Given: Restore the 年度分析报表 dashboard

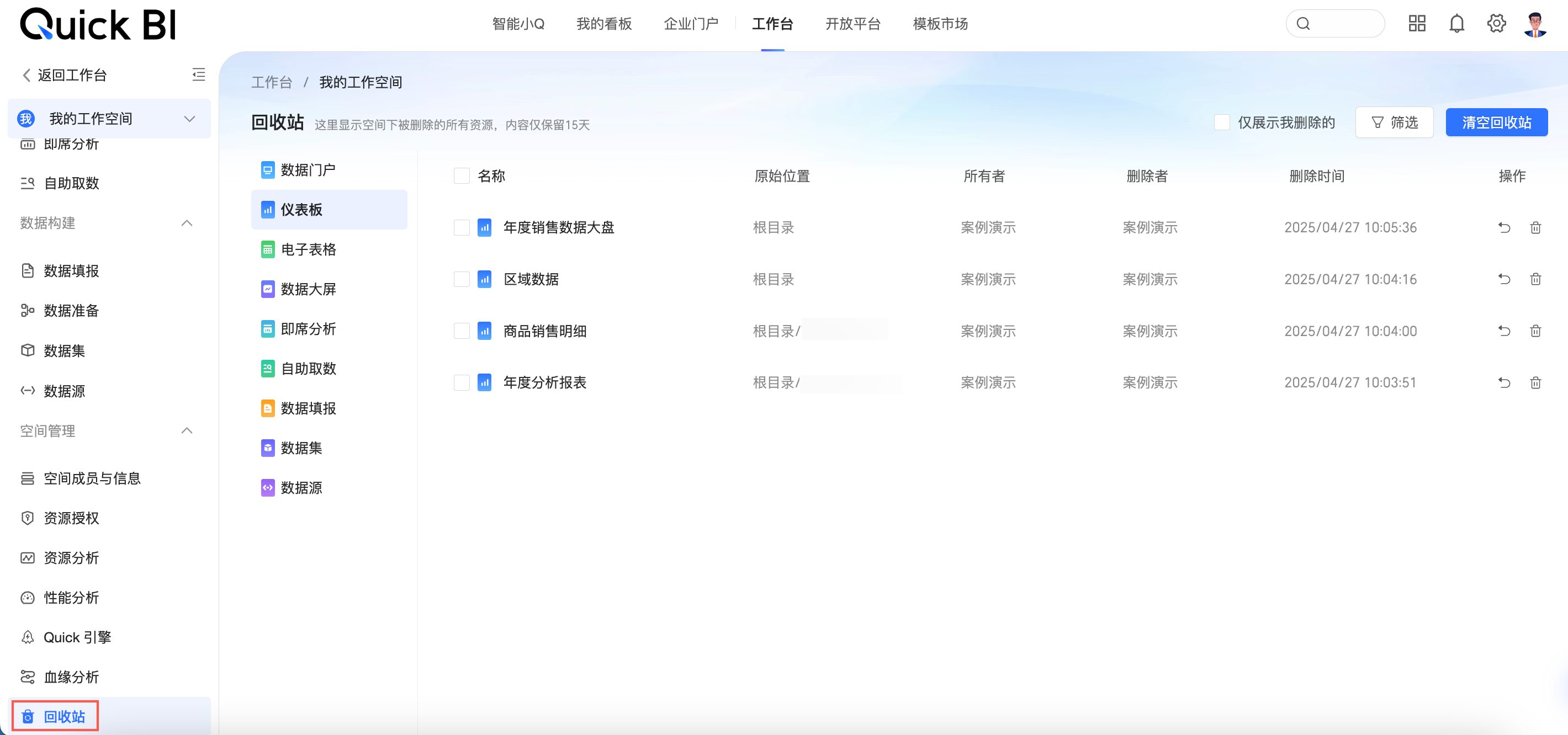Looking at the screenshot, I should coord(1504,383).
